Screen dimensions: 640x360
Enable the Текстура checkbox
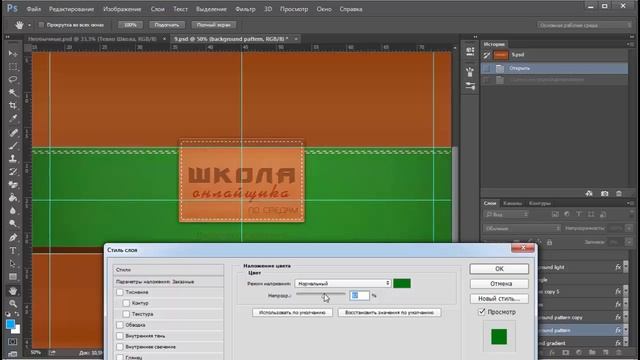click(x=126, y=314)
